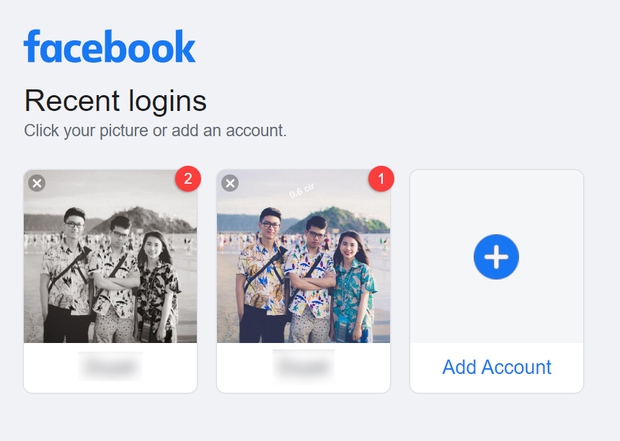
Task: Click the red notification badge showing 1
Action: pyautogui.click(x=381, y=179)
